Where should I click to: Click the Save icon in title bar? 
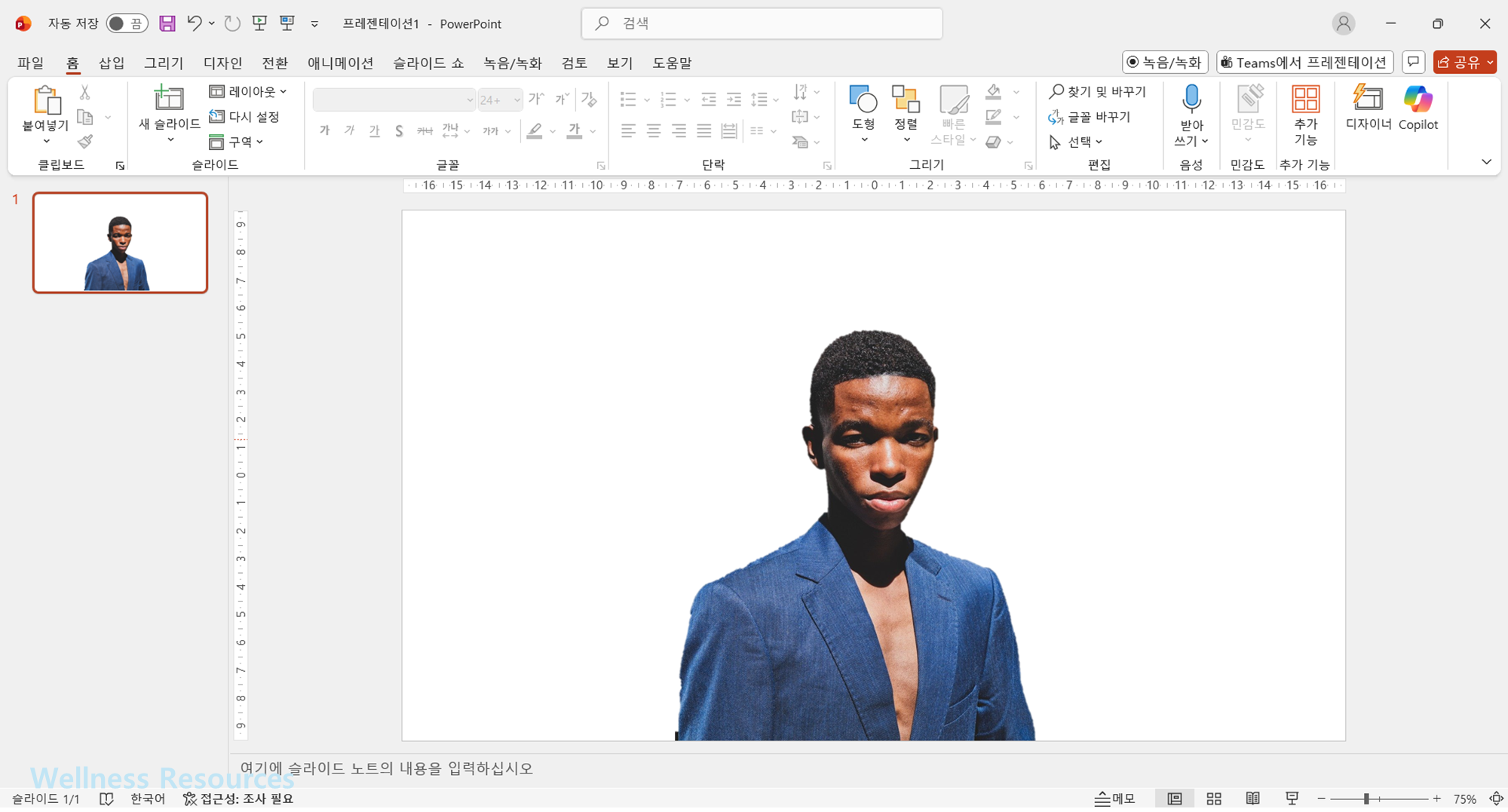click(167, 23)
